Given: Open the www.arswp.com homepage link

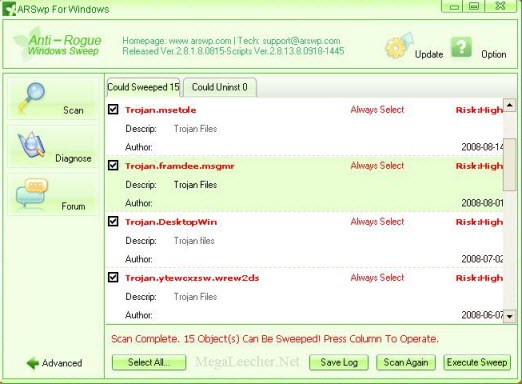Looking at the screenshot, I should (200, 41).
